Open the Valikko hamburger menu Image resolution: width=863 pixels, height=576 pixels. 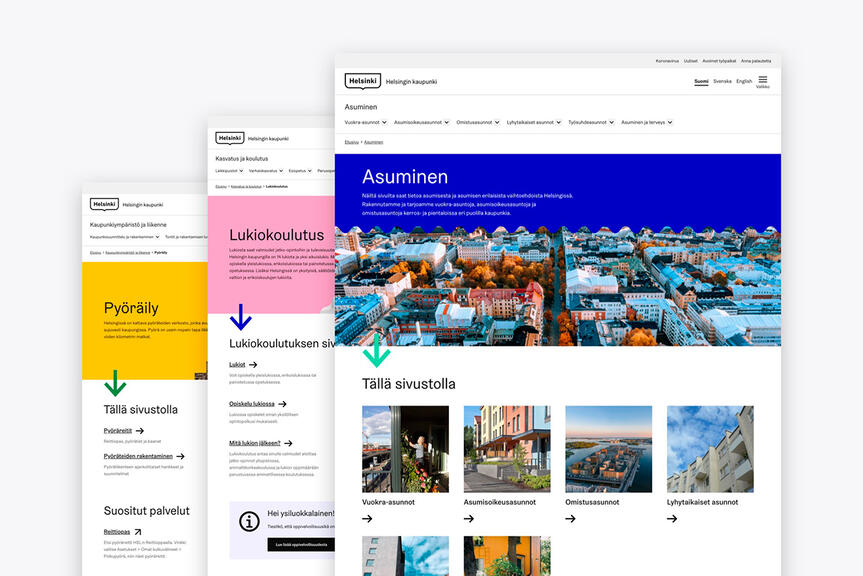click(762, 81)
